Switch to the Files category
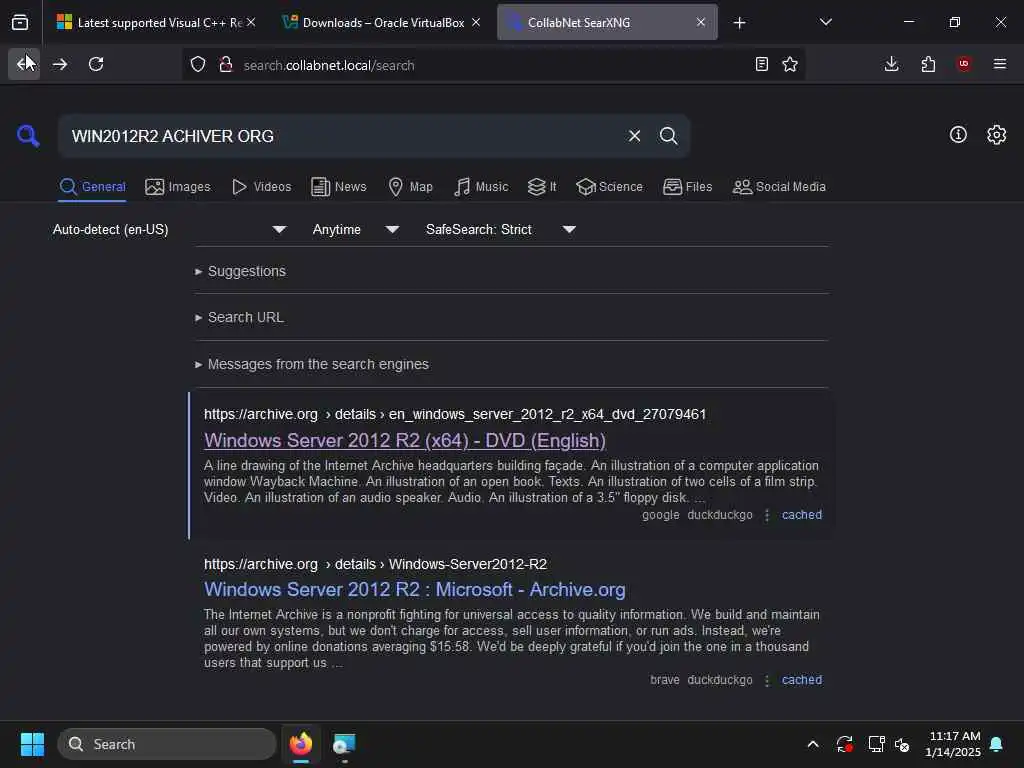The width and height of the screenshot is (1024, 768). 687,187
